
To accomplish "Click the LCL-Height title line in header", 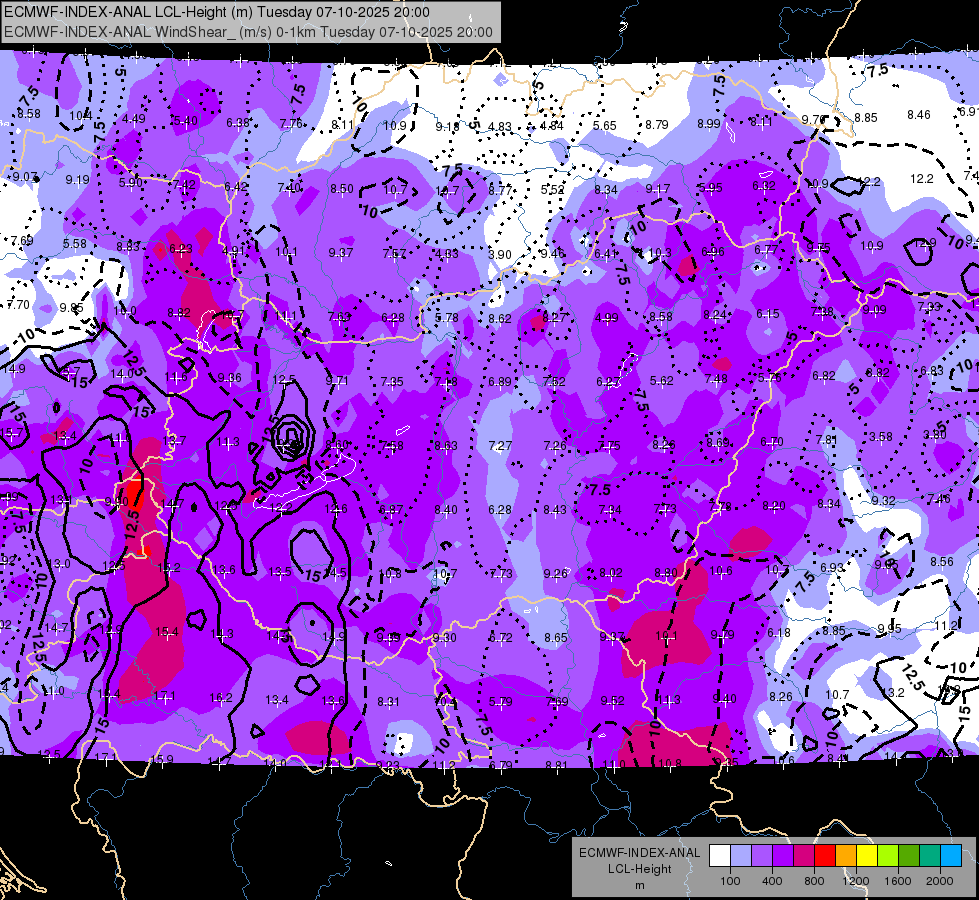I will [x=217, y=12].
